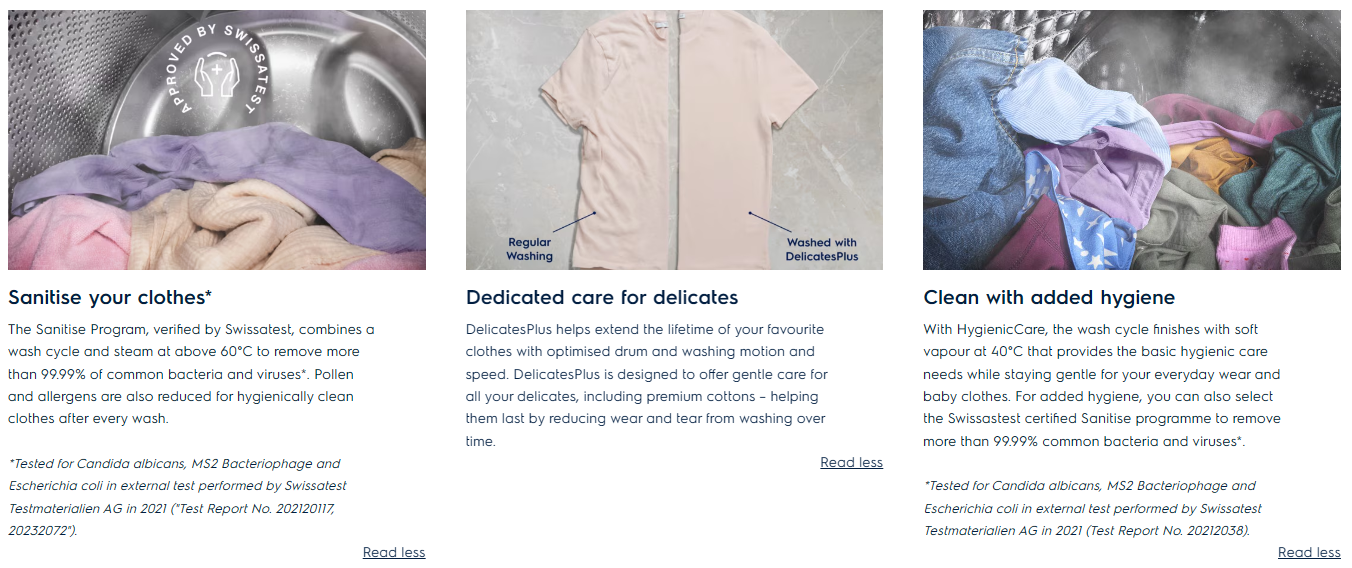Collapse delicates section with Read less
The width and height of the screenshot is (1352, 568).
coord(851,462)
